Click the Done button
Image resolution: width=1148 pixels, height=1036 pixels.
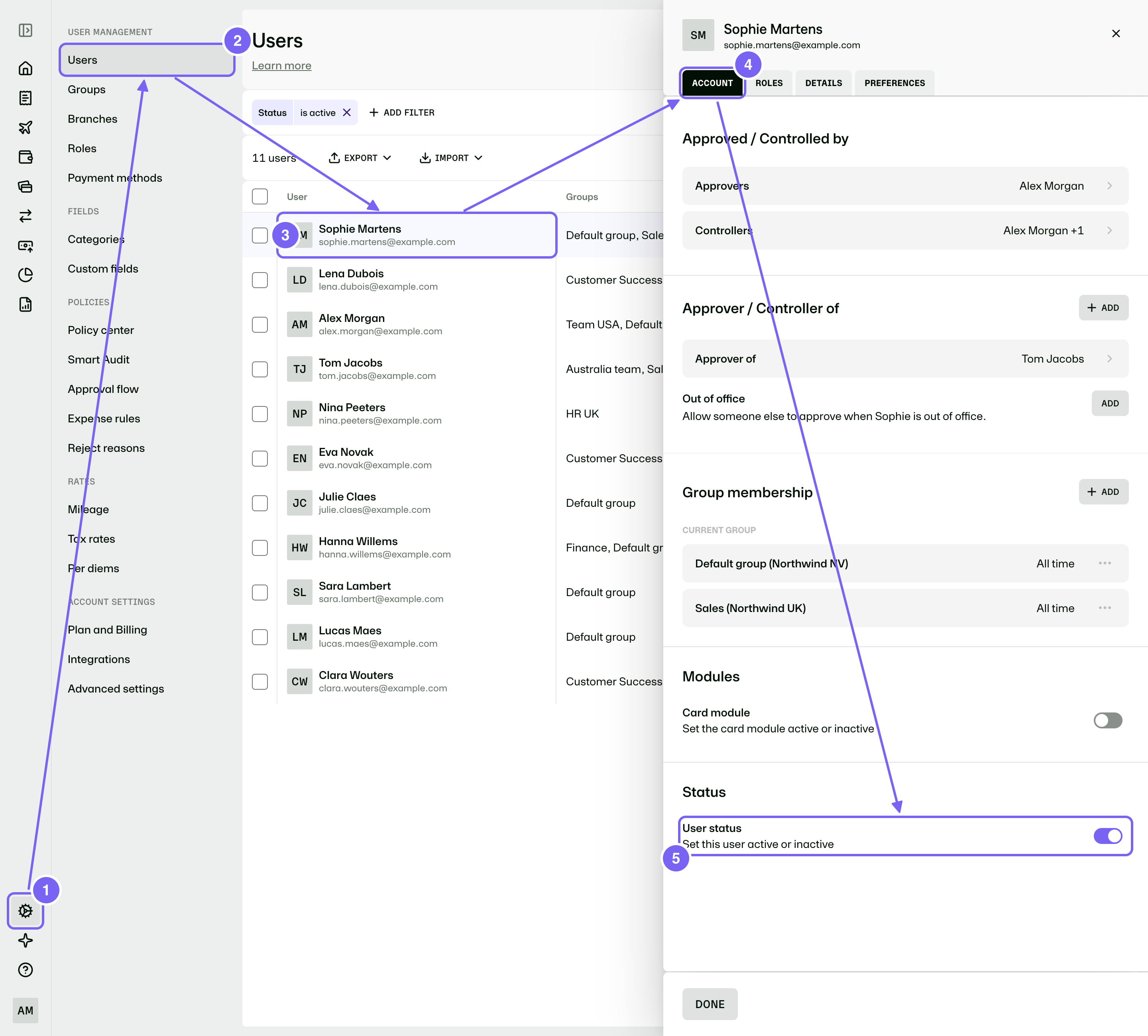[710, 1004]
